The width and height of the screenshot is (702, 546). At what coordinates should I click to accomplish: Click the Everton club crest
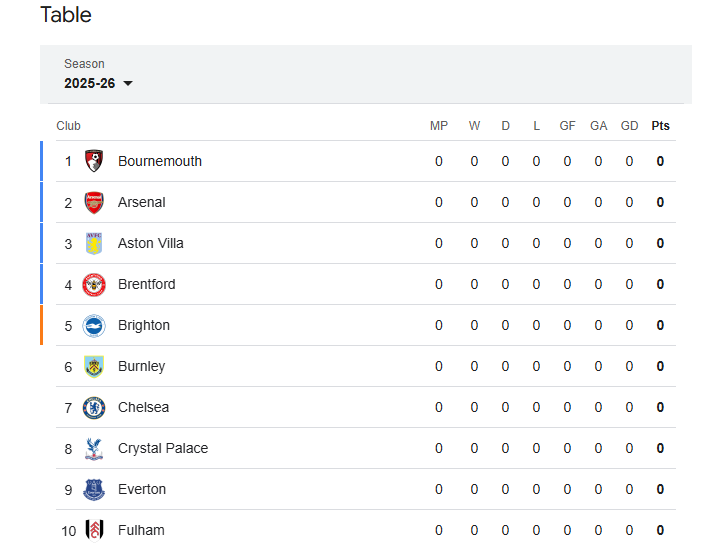pos(94,490)
